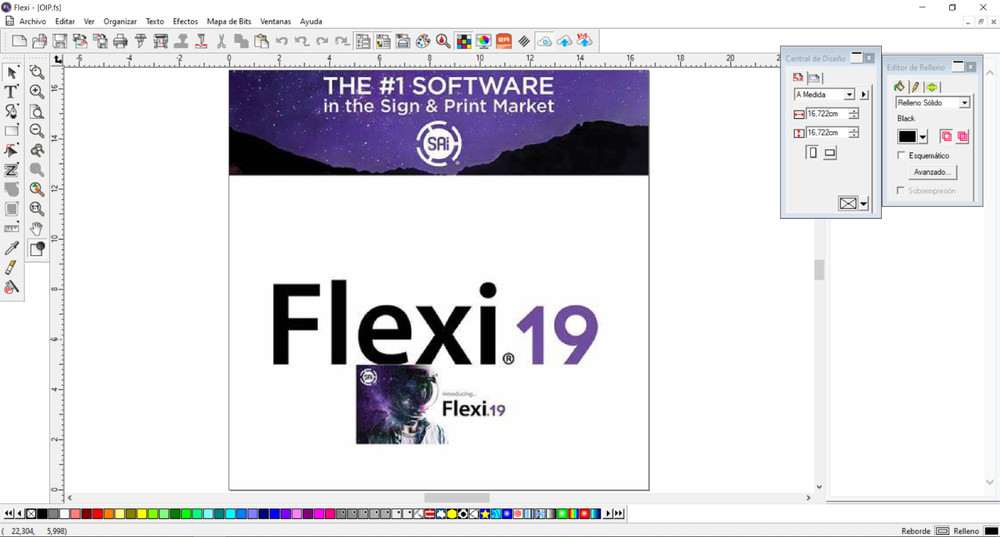Select the Rectangle shape tool

tap(11, 131)
